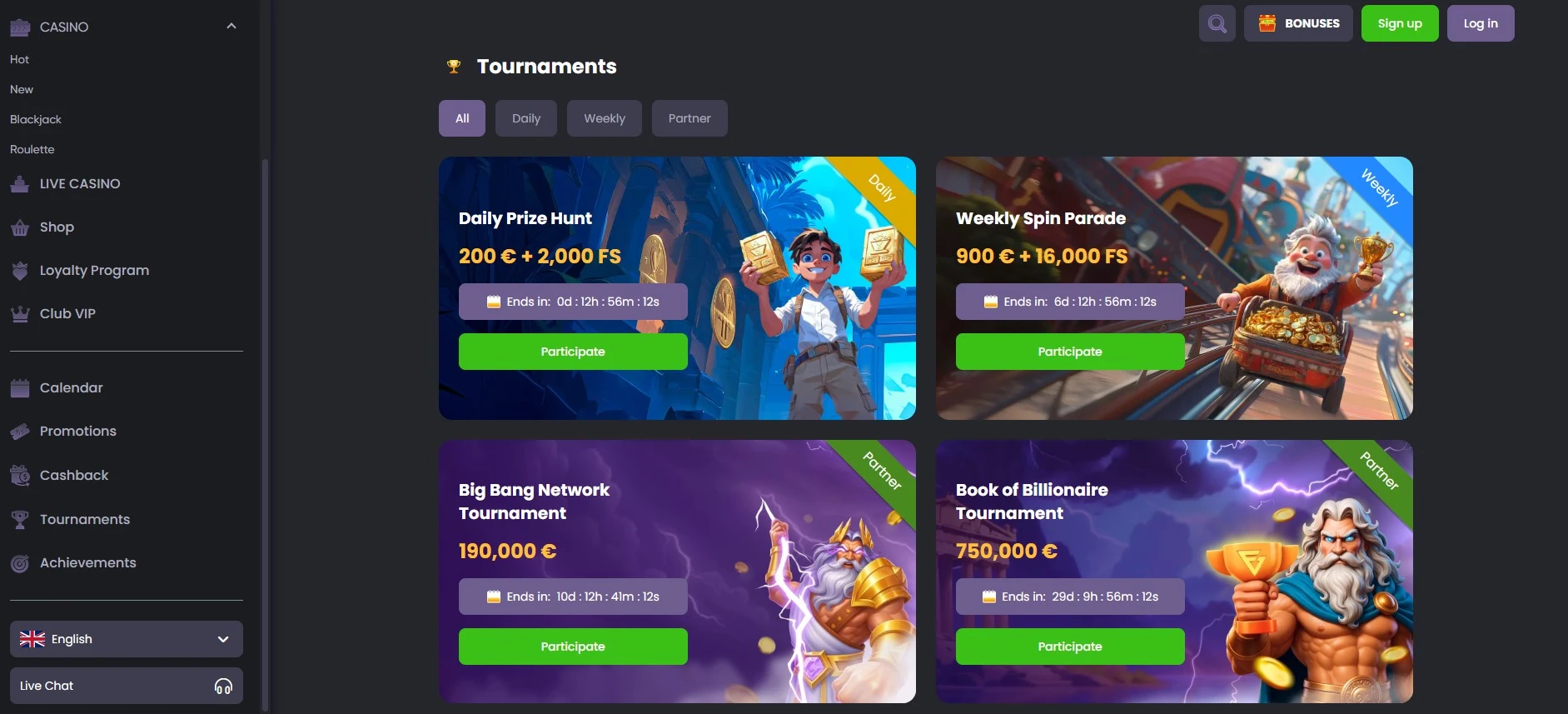Select the All tournaments filter
This screenshot has height=714, width=1568.
(462, 118)
